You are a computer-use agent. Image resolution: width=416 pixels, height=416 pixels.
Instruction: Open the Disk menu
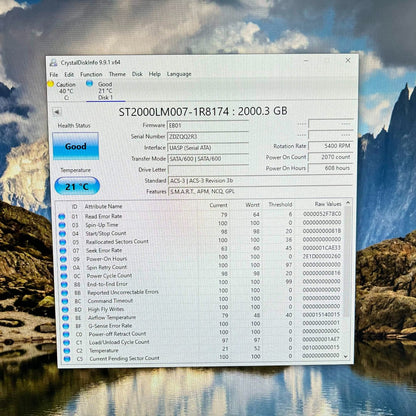point(137,74)
